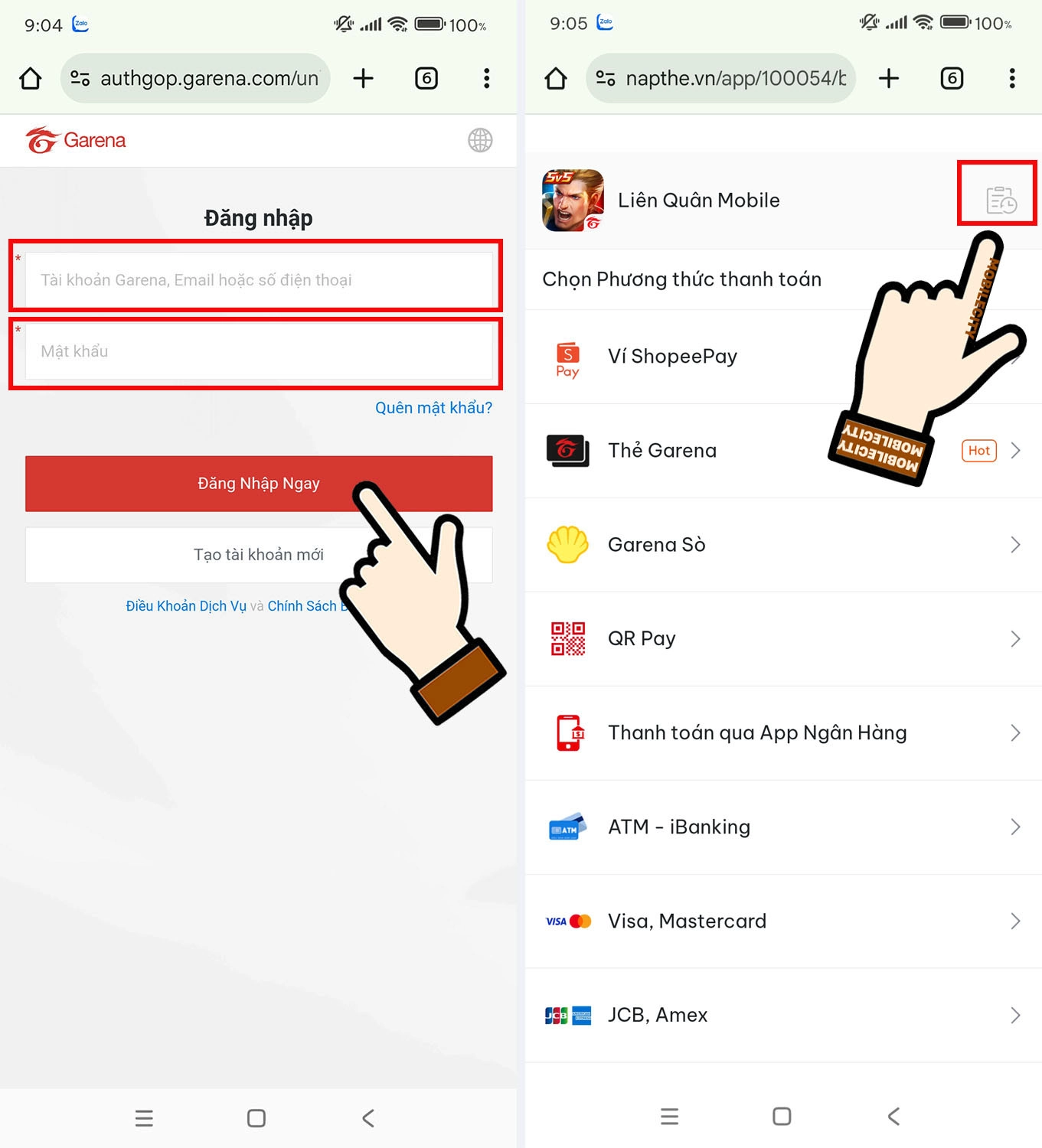This screenshot has height=1148, width=1042.
Task: Tap the ShopeePay logo icon
Action: (567, 360)
